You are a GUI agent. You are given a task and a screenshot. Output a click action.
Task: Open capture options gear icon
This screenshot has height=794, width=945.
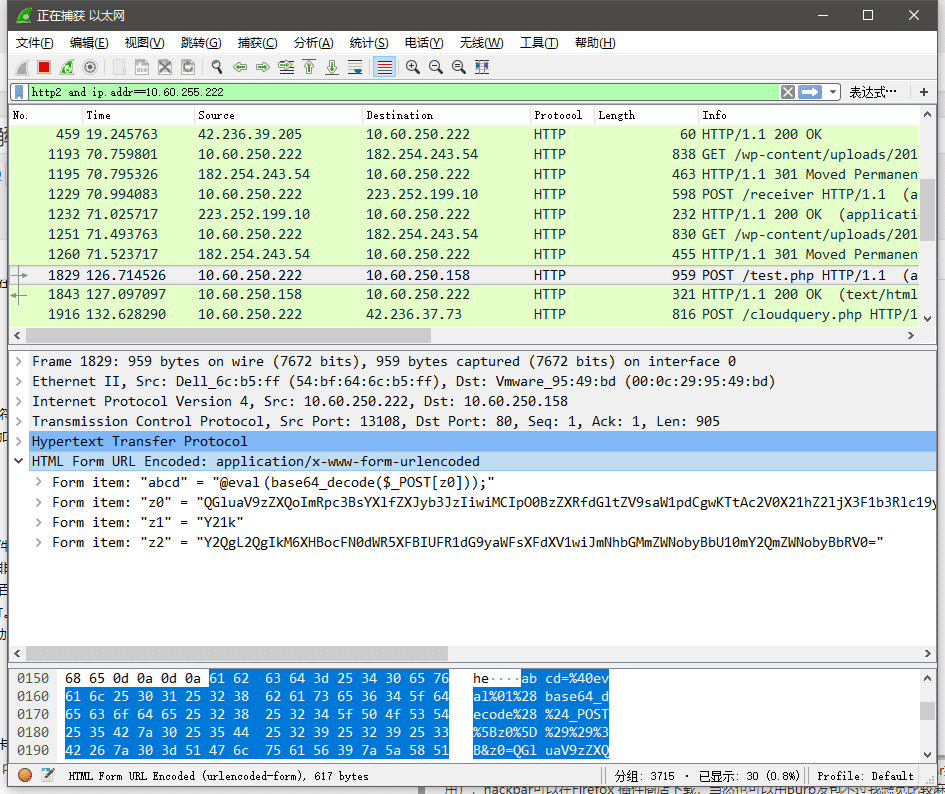[90, 68]
